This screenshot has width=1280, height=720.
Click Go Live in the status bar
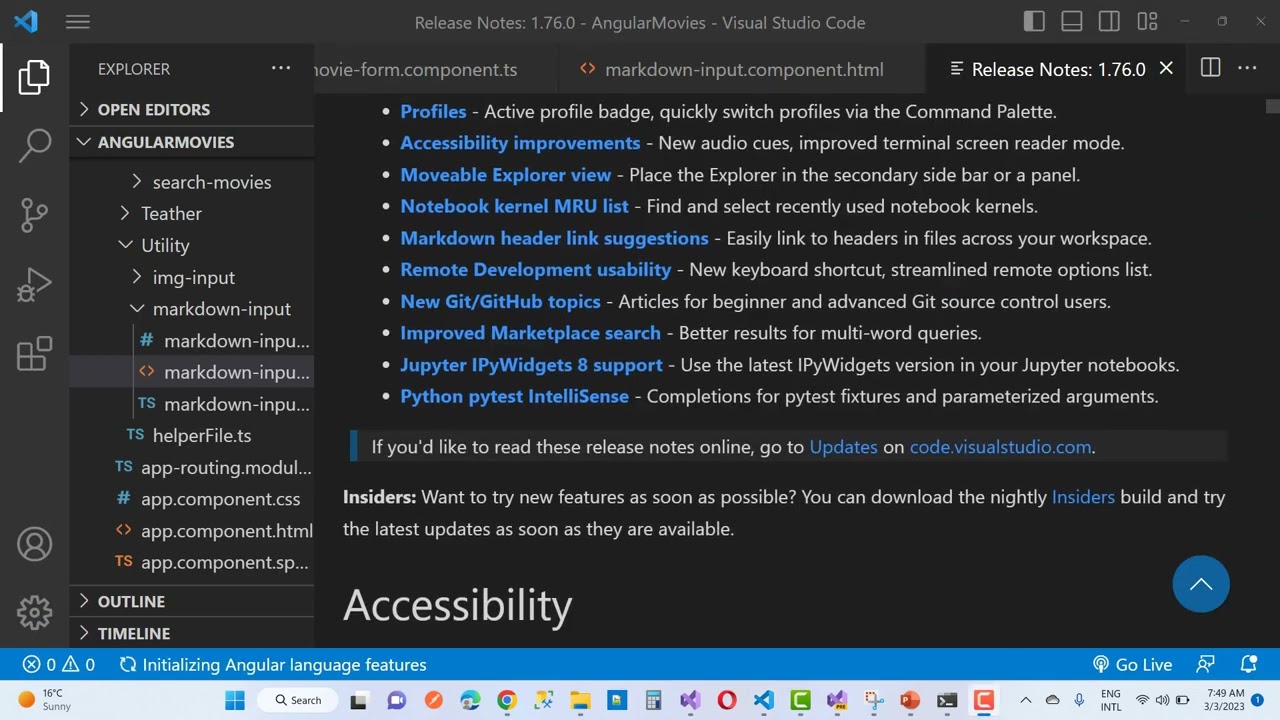(x=1132, y=665)
